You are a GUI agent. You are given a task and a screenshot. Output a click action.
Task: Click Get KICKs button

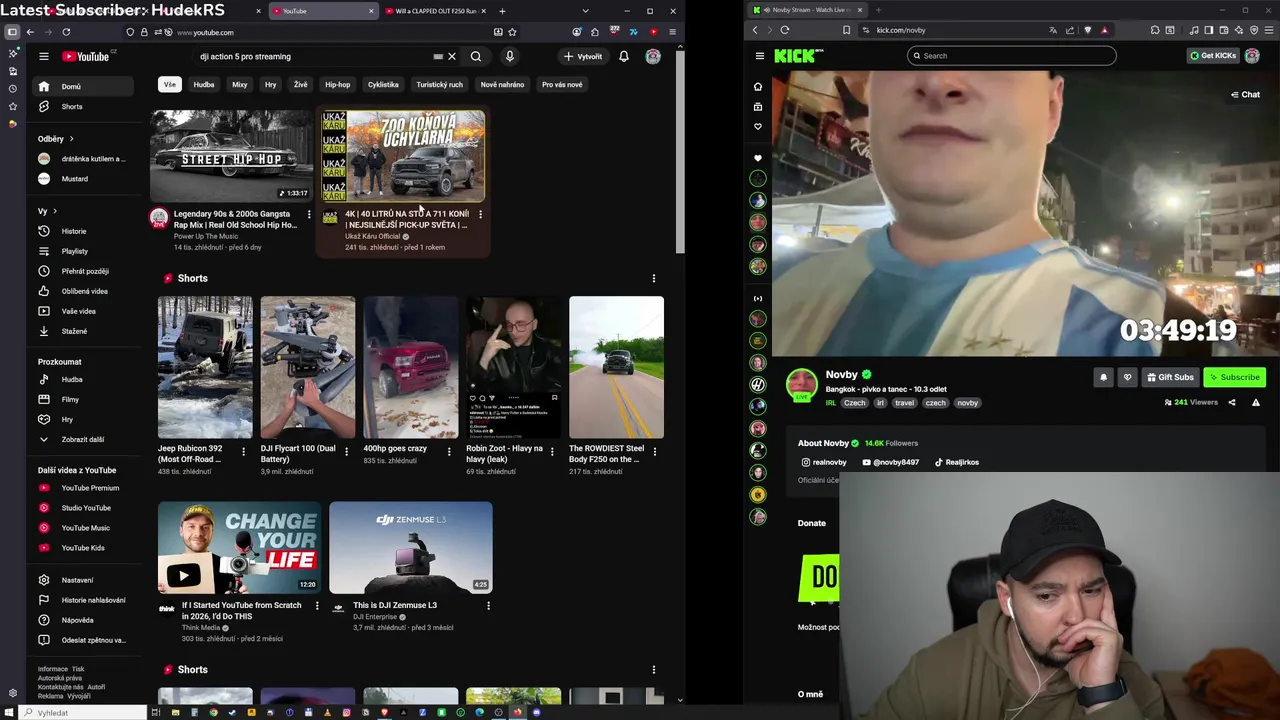[x=1213, y=56]
